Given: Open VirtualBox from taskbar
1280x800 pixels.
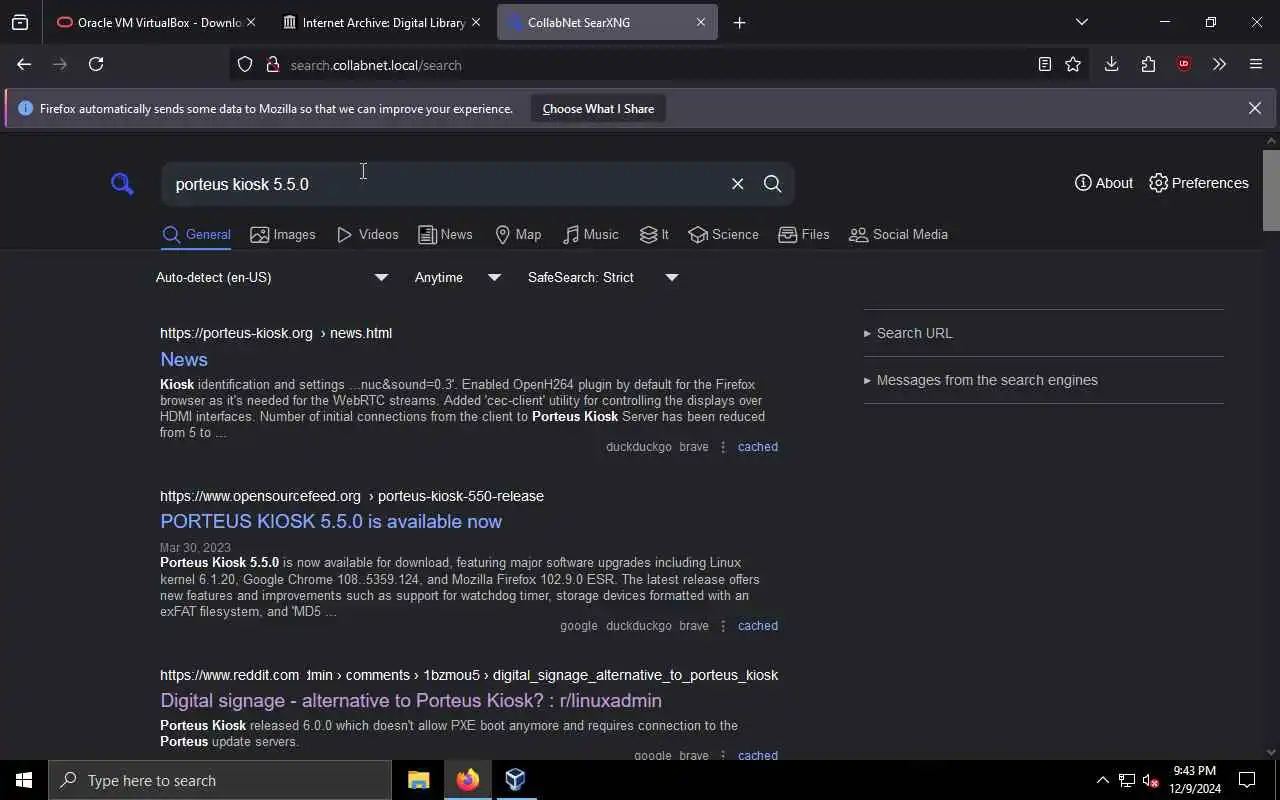Looking at the screenshot, I should tap(515, 780).
